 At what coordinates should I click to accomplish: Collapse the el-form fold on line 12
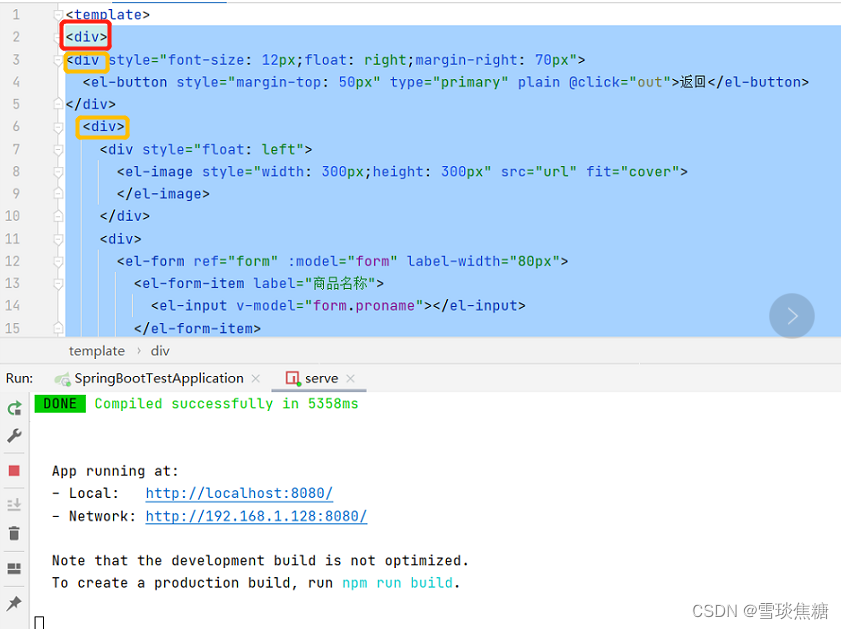[58, 261]
